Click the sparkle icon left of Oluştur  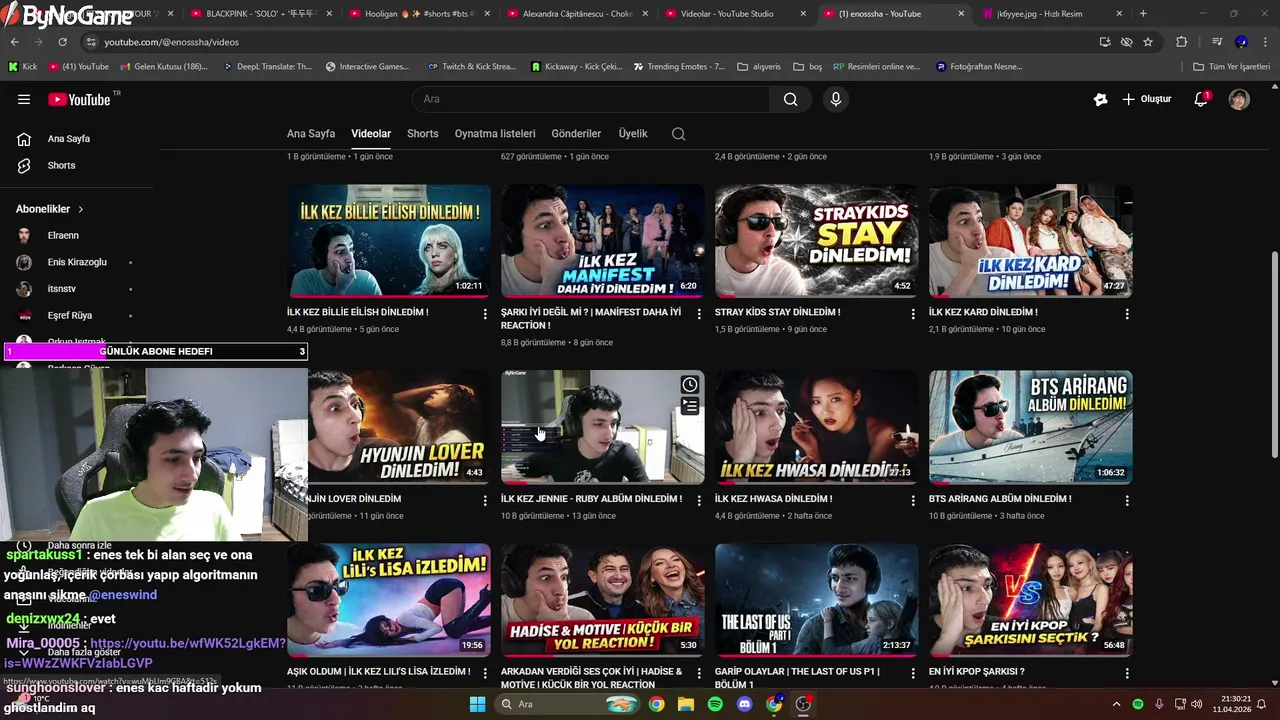[x=1100, y=99]
